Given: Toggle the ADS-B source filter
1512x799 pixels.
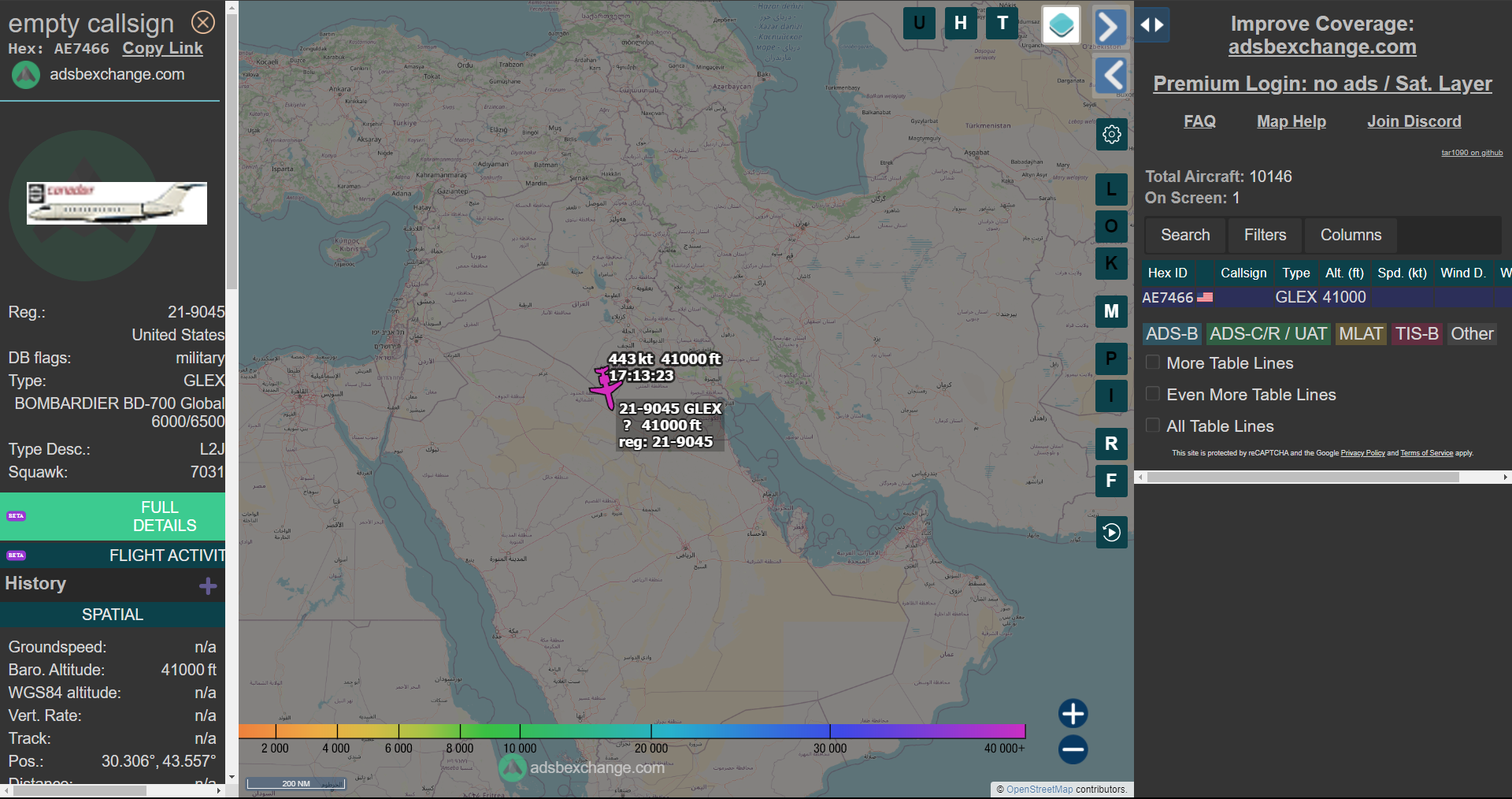Looking at the screenshot, I should click(x=1172, y=334).
